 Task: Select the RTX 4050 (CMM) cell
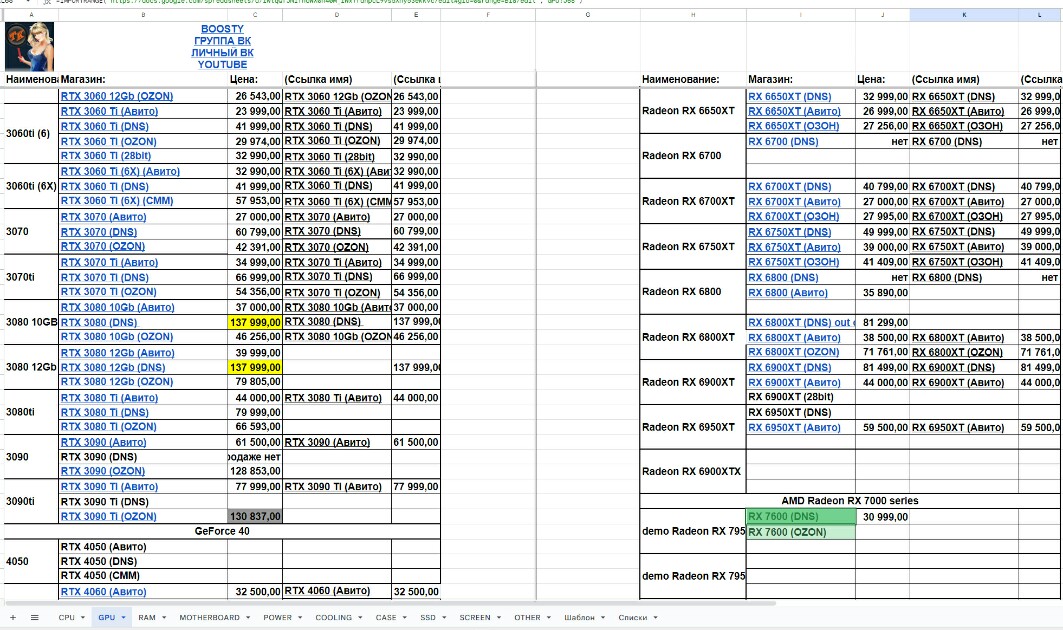click(x=143, y=576)
